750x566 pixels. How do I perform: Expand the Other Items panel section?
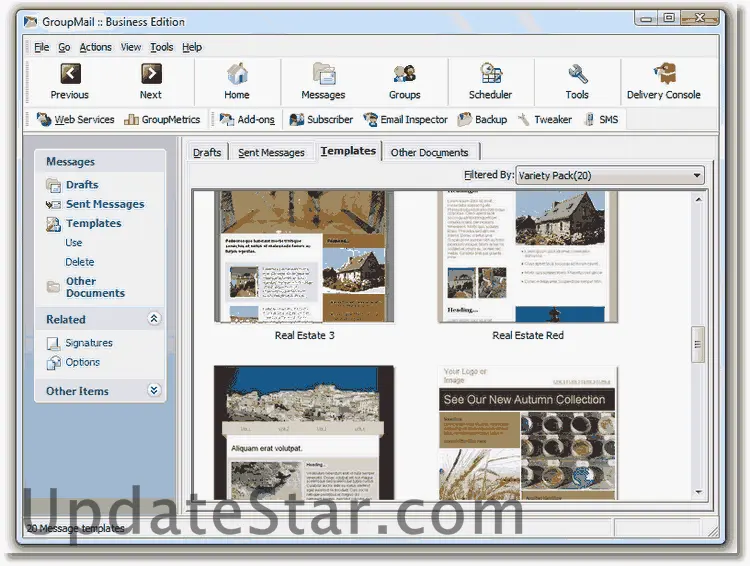tap(154, 391)
